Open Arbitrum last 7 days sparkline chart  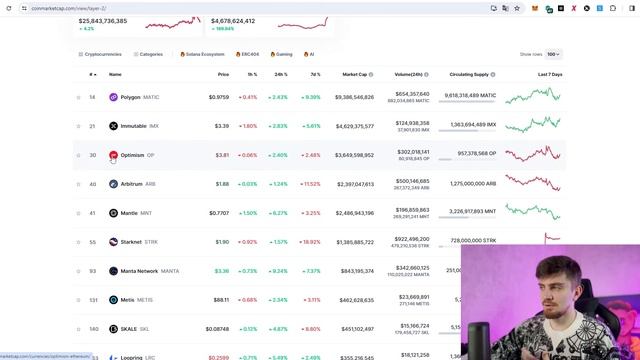[x=533, y=183]
